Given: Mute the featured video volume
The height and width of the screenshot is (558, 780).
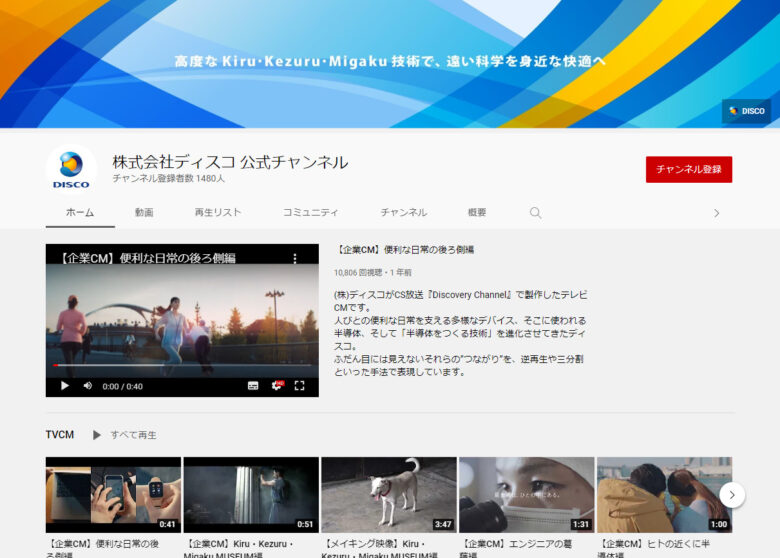Looking at the screenshot, I should tap(88, 386).
